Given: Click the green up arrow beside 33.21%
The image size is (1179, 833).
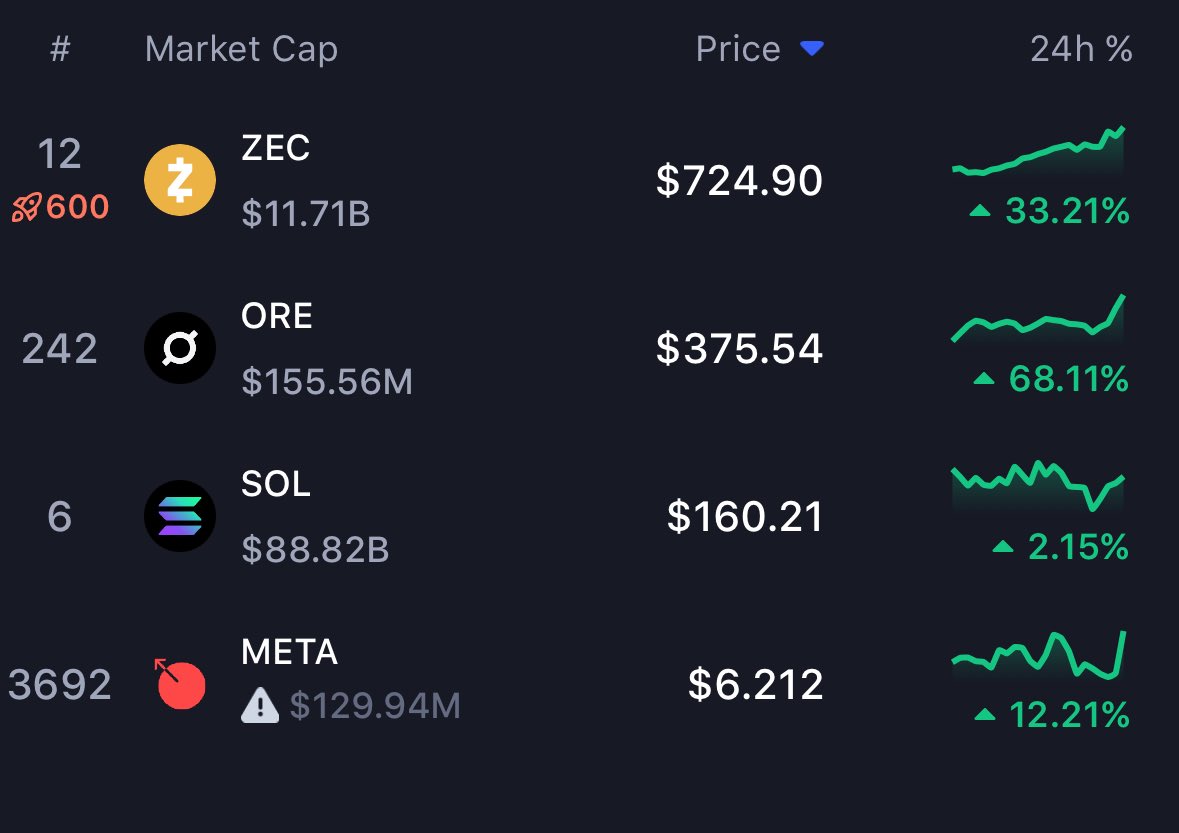Looking at the screenshot, I should (982, 211).
